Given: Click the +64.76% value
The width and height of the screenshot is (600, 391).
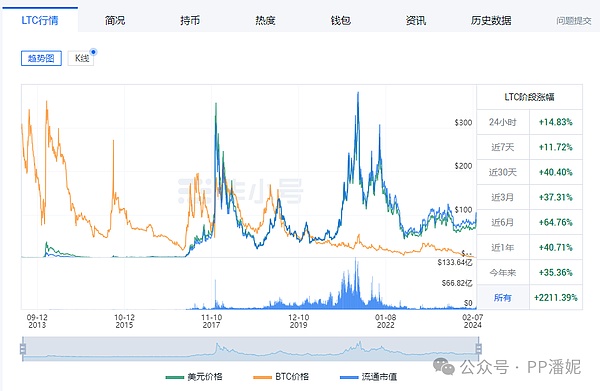Looking at the screenshot, I should click(556, 222).
